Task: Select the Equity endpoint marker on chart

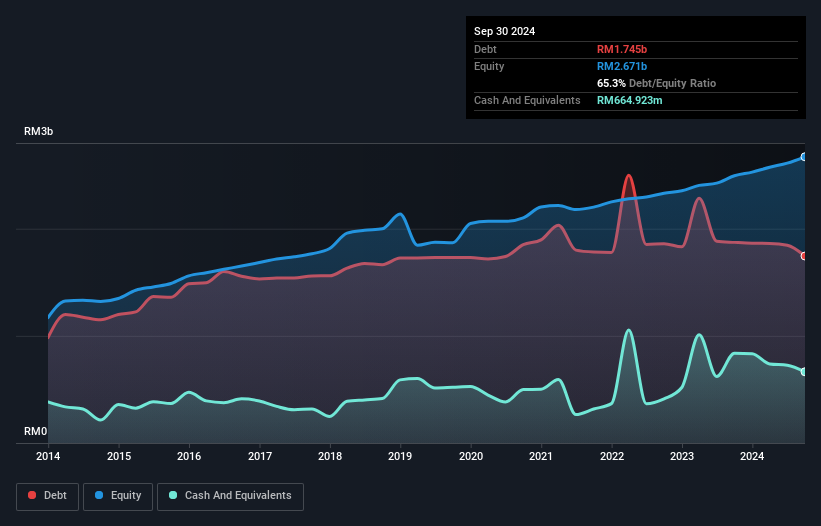Action: [x=804, y=157]
